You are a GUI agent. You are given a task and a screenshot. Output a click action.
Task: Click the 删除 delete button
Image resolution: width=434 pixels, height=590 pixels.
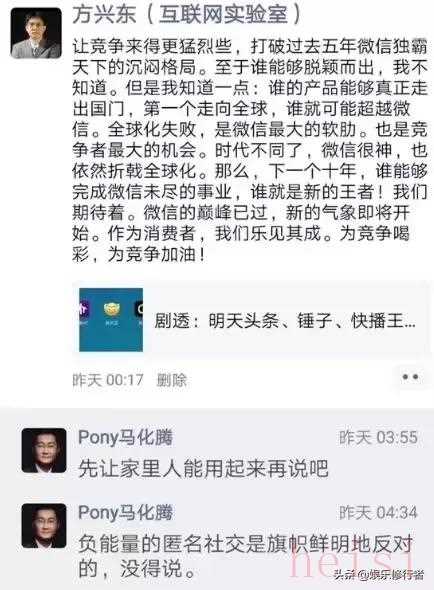click(x=172, y=380)
